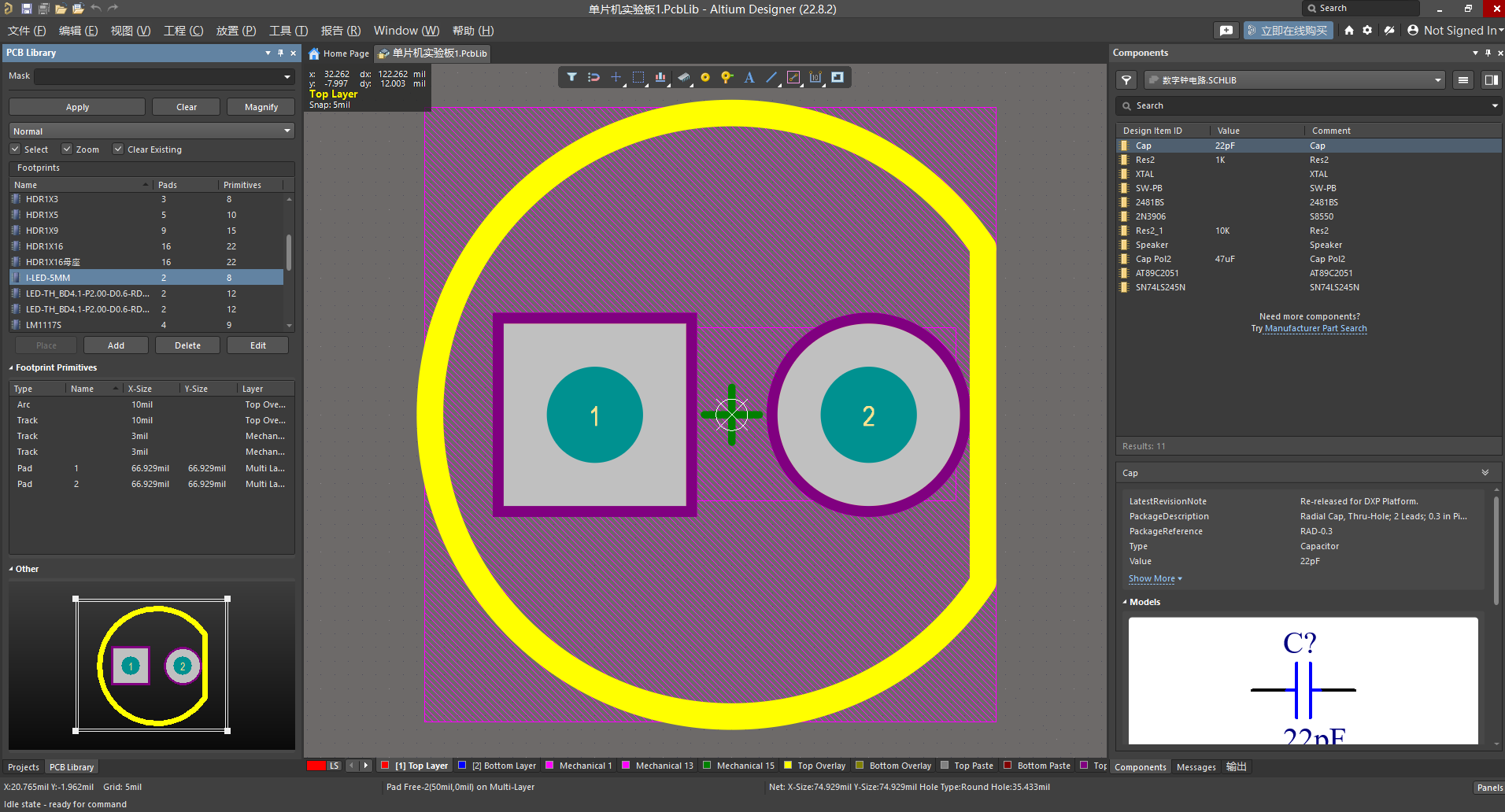Open the Manufacturer Part Search link
This screenshot has width=1505, height=812.
pos(1316,329)
